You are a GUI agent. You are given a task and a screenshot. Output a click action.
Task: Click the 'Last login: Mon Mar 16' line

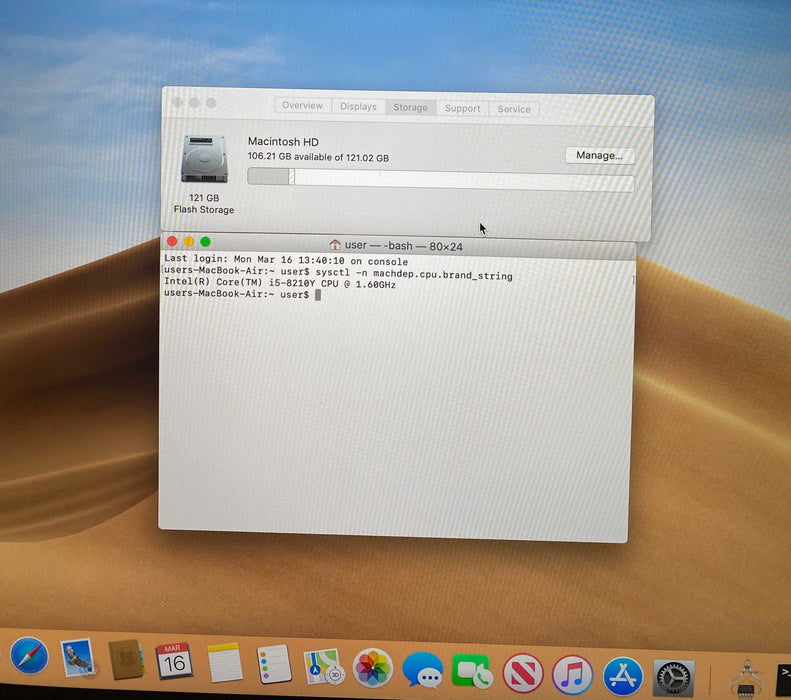[x=286, y=260]
